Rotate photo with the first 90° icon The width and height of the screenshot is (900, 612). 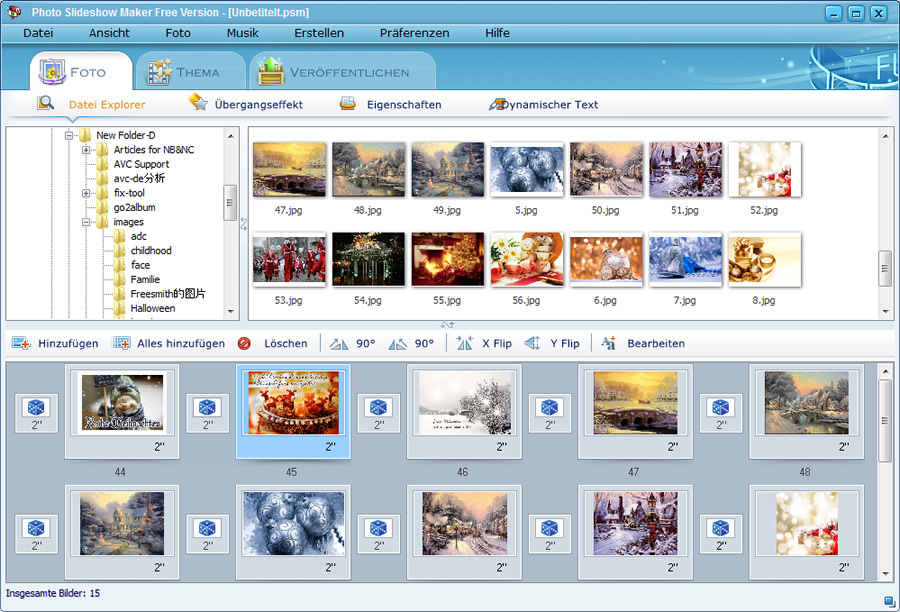(339, 343)
